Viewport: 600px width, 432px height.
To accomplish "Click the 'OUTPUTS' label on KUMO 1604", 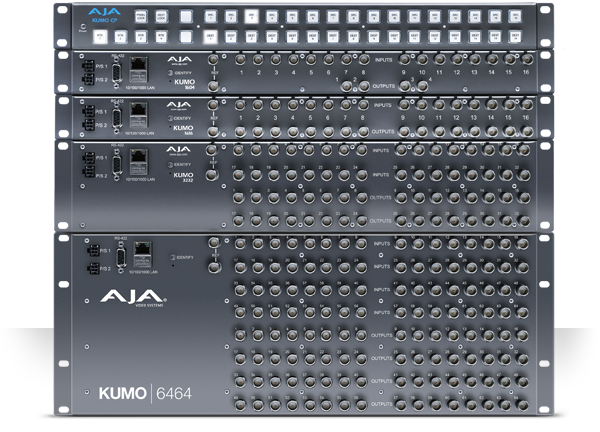I will click(383, 86).
